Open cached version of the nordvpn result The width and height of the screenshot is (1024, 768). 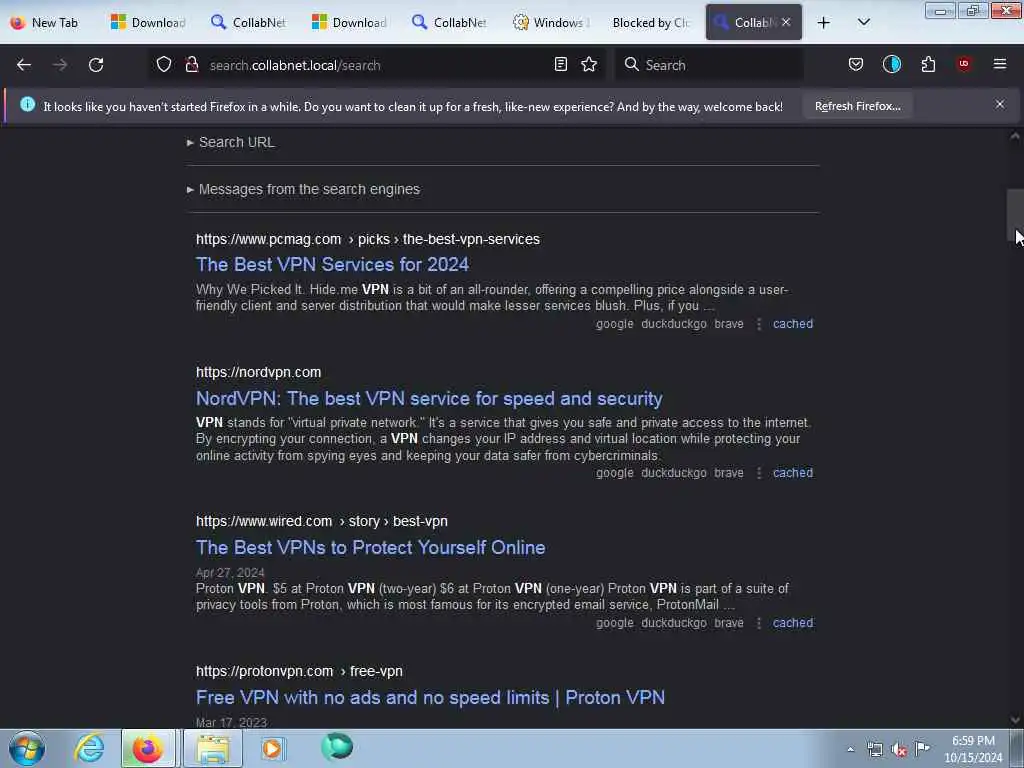point(793,473)
